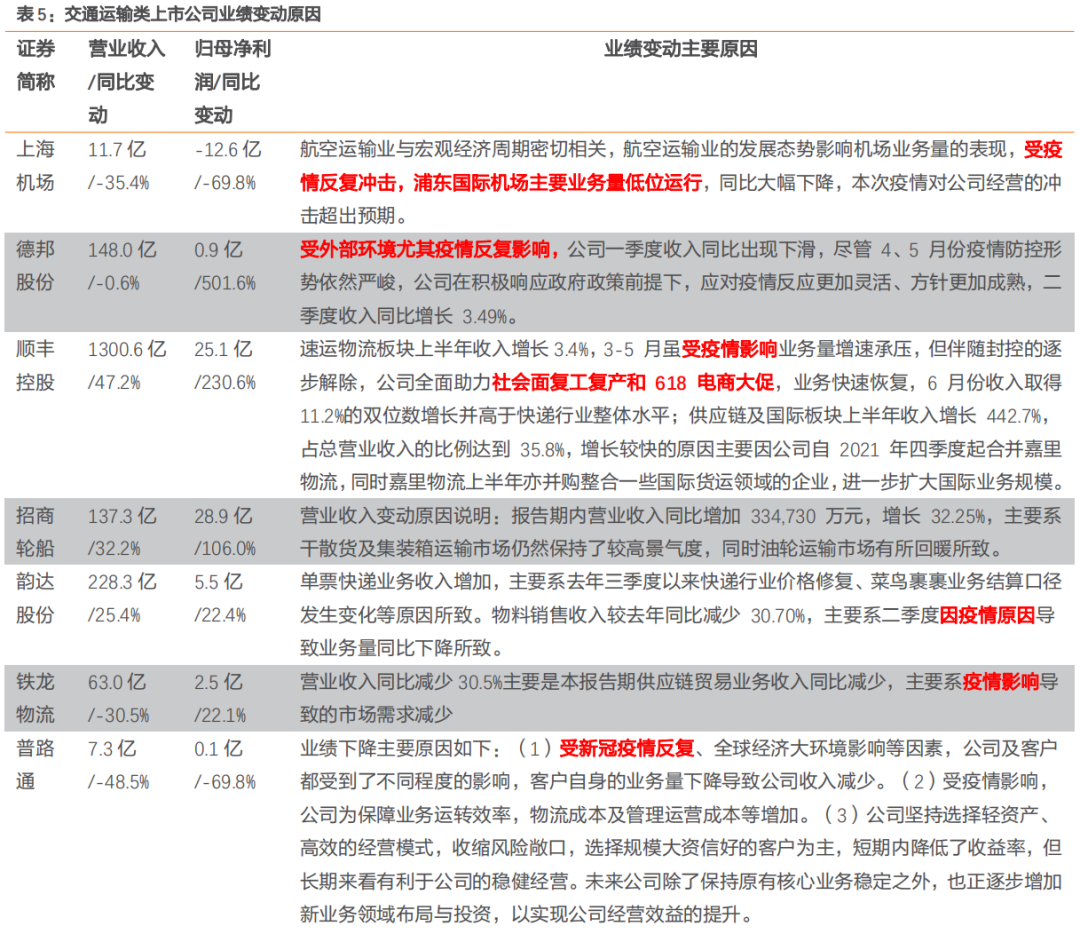Screen dimensions: 1080x934
Task: Click the 归母净利润/同比变动 column header
Action: coord(232,82)
